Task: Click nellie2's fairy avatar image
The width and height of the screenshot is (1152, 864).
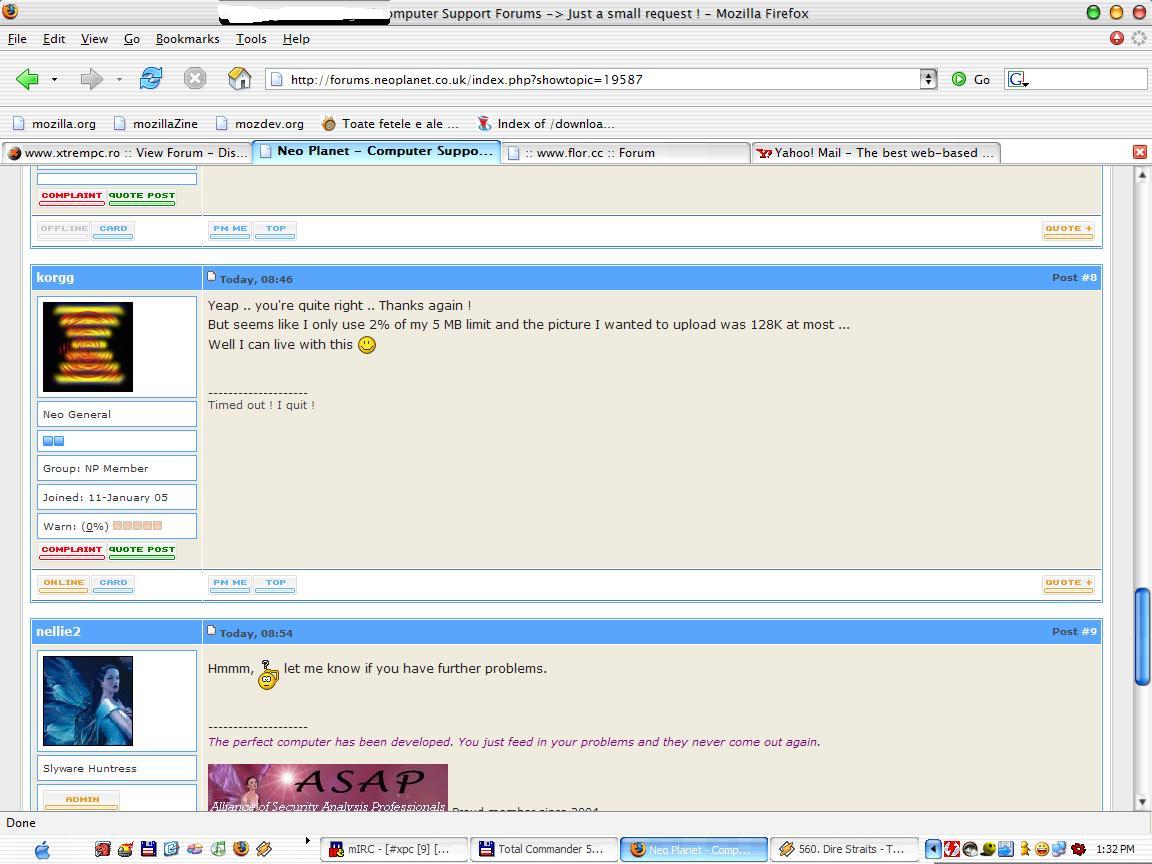Action: coord(88,701)
